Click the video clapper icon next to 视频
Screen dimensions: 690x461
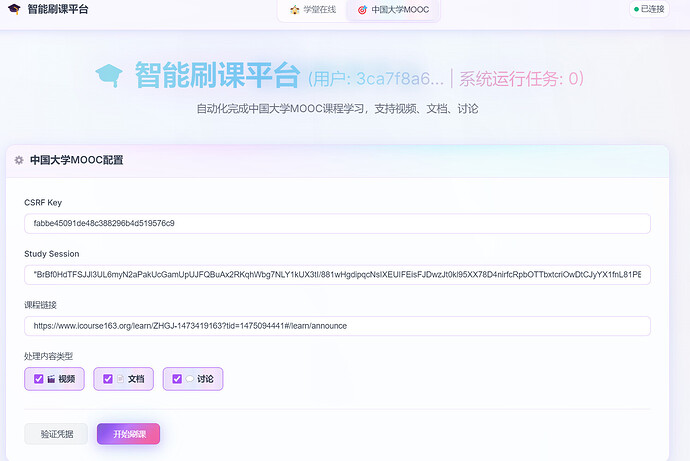pyautogui.click(x=51, y=379)
